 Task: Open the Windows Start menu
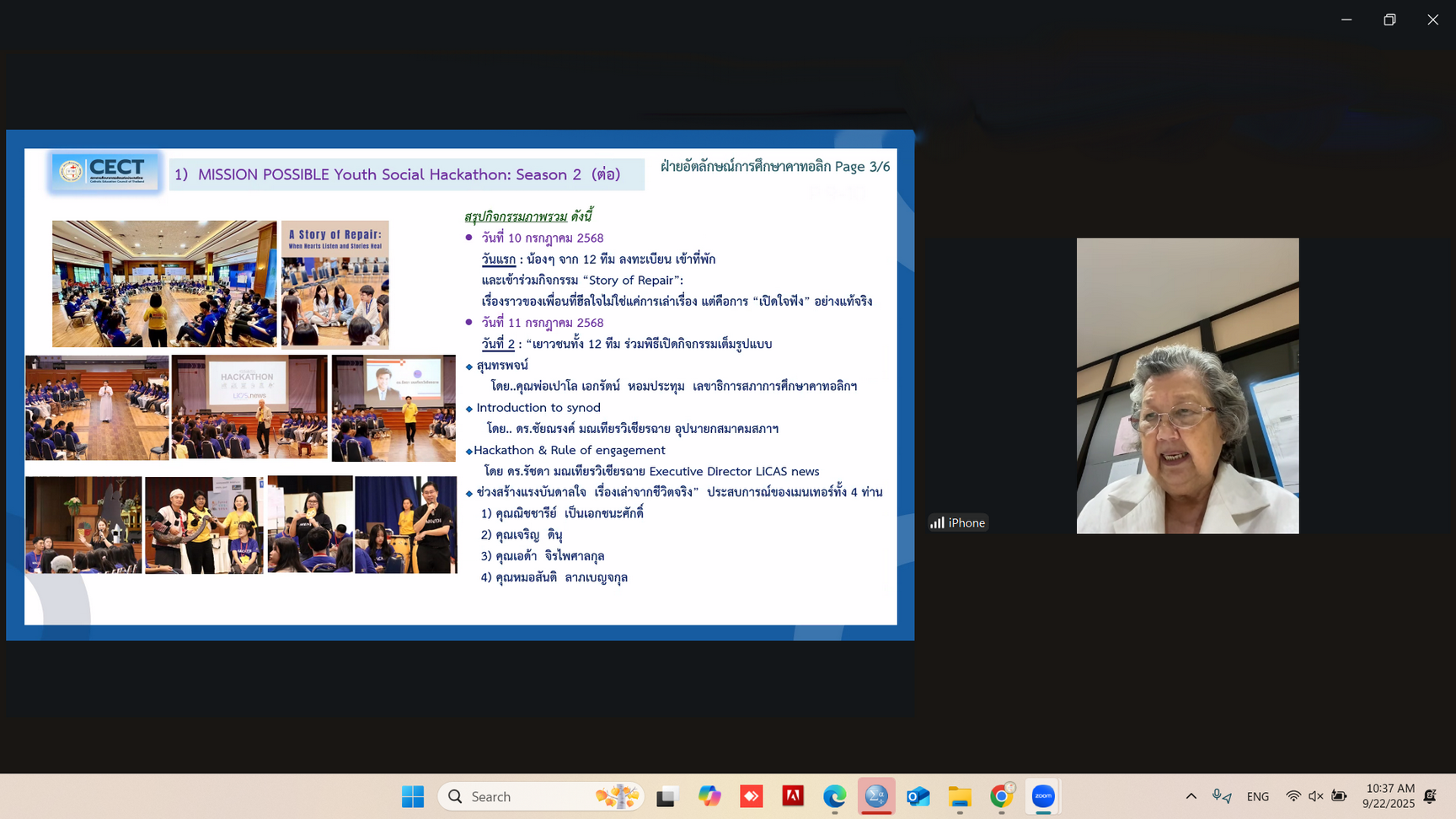click(x=413, y=796)
